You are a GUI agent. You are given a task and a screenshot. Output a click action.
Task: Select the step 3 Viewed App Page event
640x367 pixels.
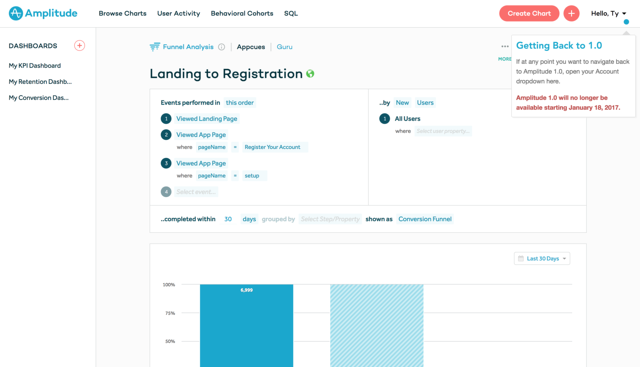pos(201,163)
